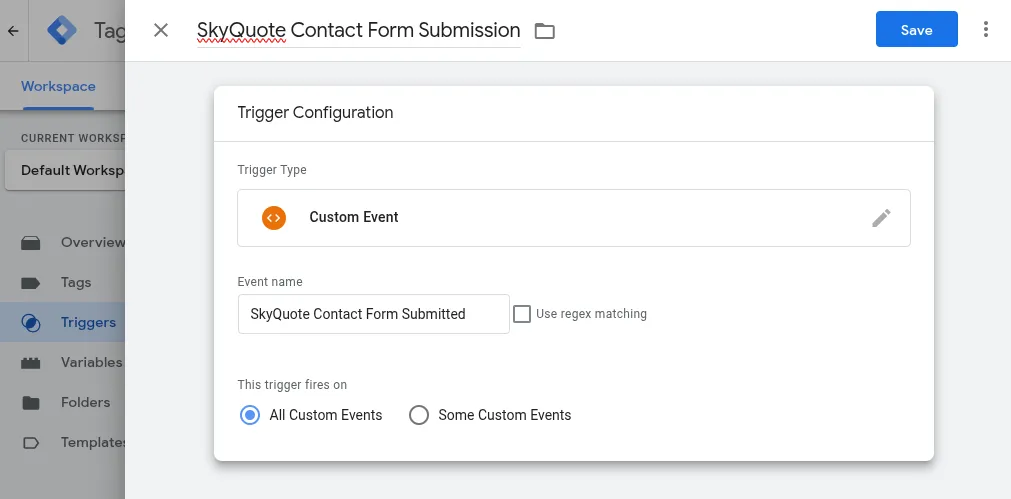
Task: Click the Trigger Configuration heading
Action: pos(315,112)
